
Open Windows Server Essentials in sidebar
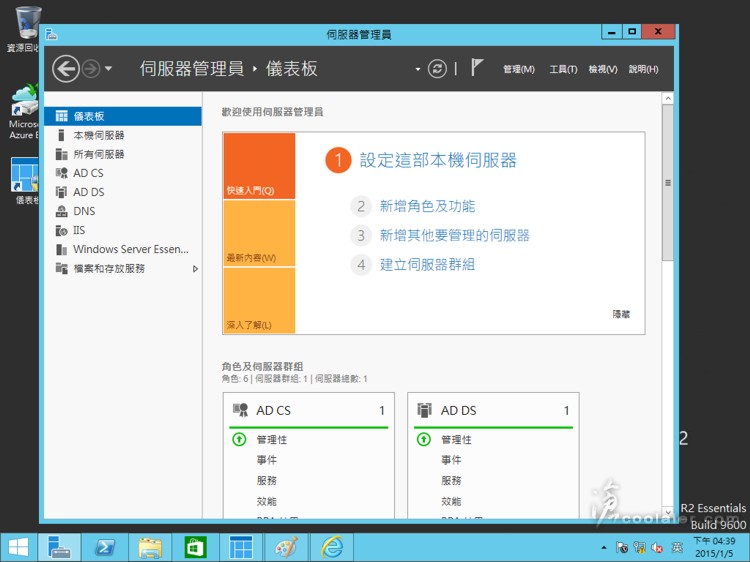pyautogui.click(x=123, y=249)
